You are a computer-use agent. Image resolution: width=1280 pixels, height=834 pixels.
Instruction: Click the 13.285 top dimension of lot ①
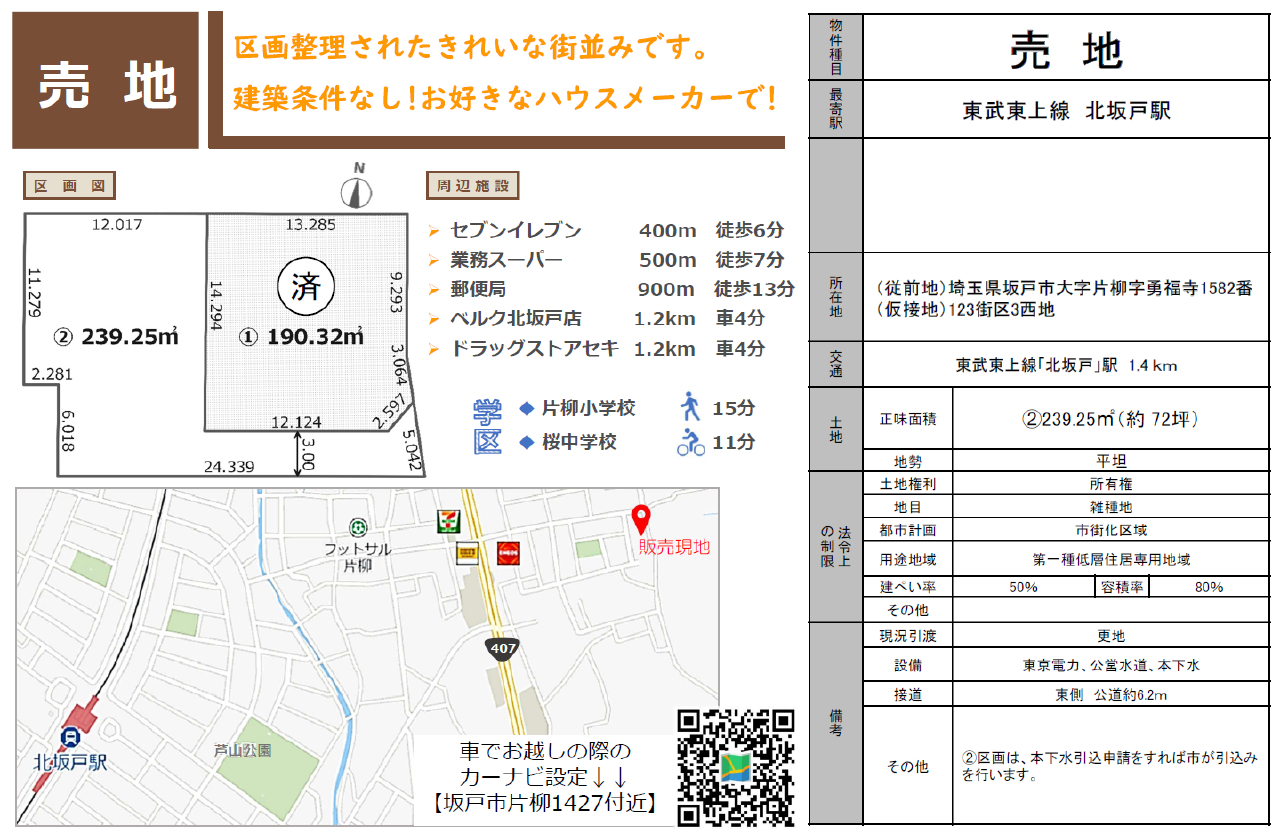coord(310,224)
